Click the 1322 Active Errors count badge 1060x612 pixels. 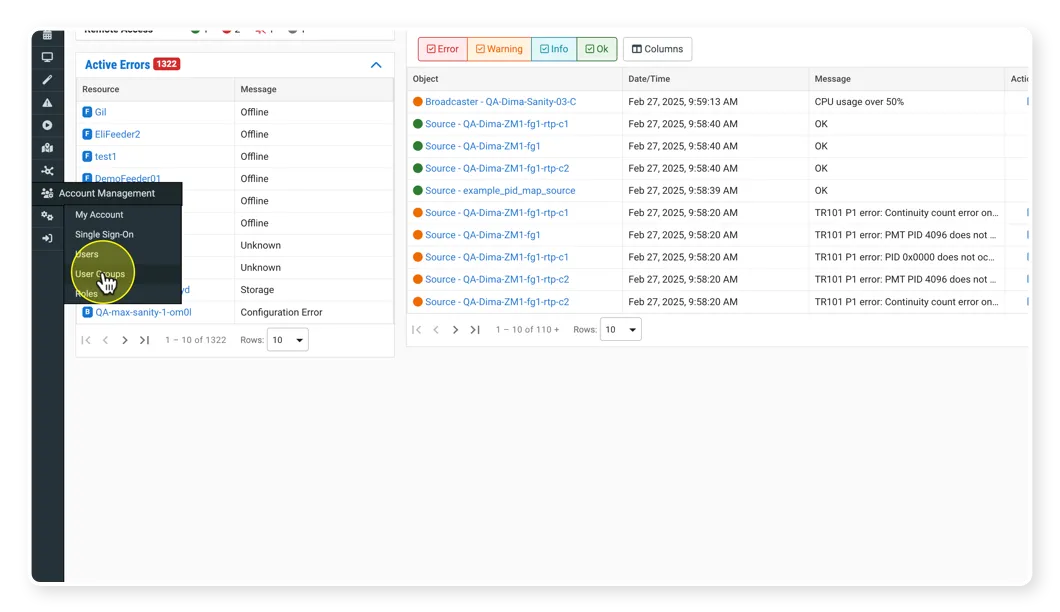(166, 64)
